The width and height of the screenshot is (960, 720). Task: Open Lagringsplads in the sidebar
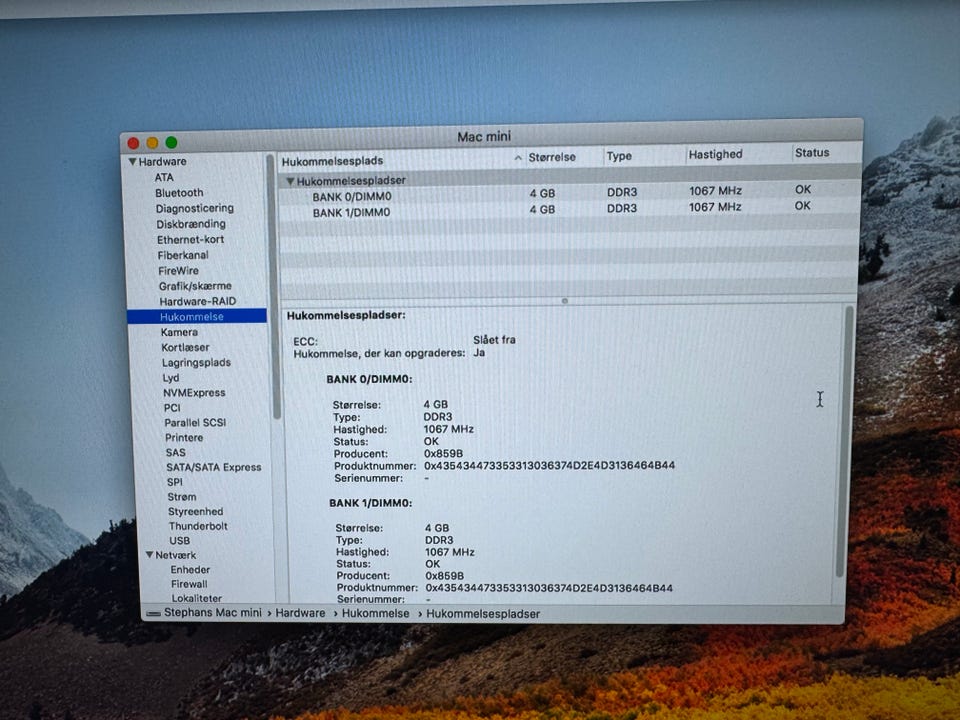point(197,362)
